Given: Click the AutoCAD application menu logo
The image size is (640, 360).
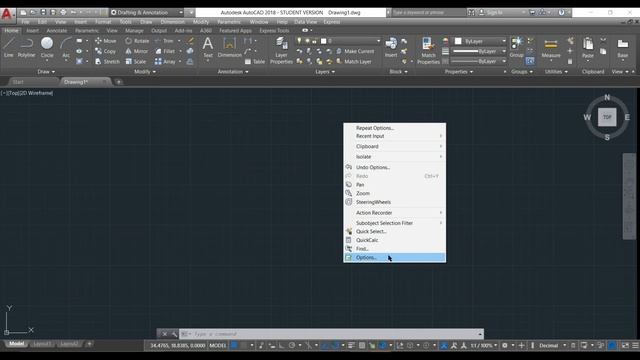Looking at the screenshot, I should 7,14.
